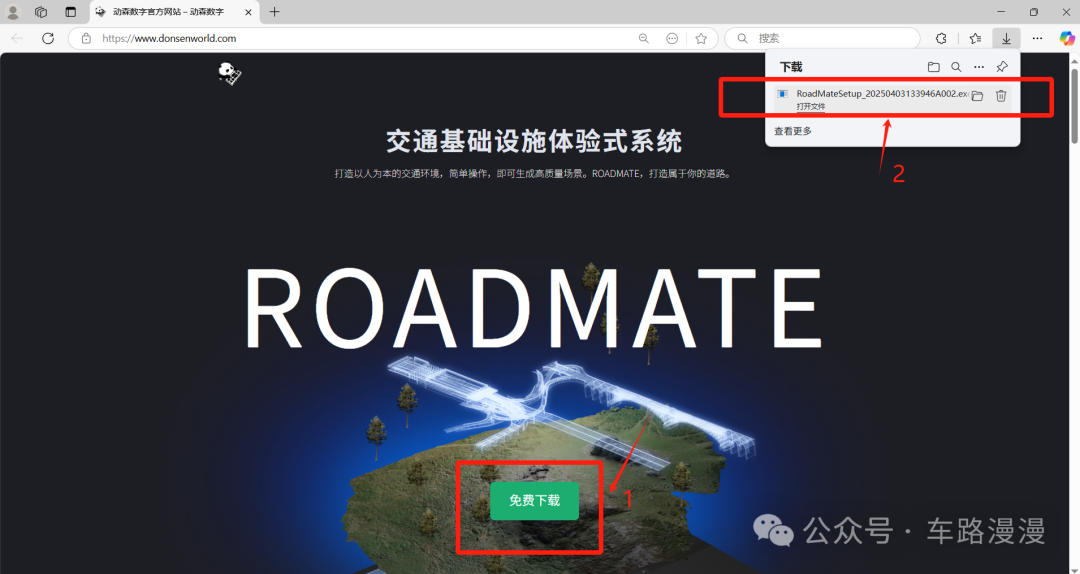Click 打开文件 link under download
The image size is (1080, 574).
point(811,106)
